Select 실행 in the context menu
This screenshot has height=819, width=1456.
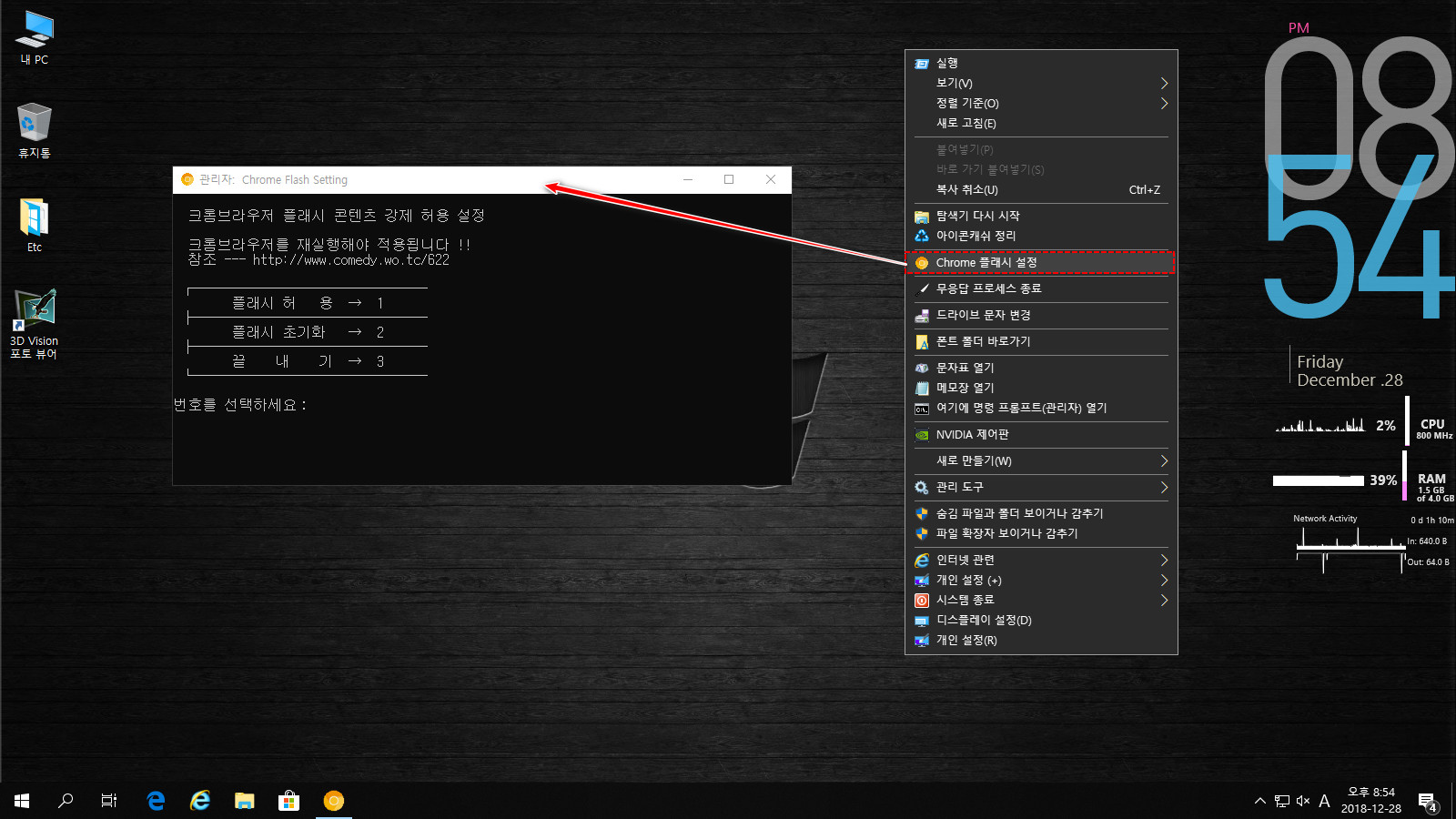click(1041, 63)
